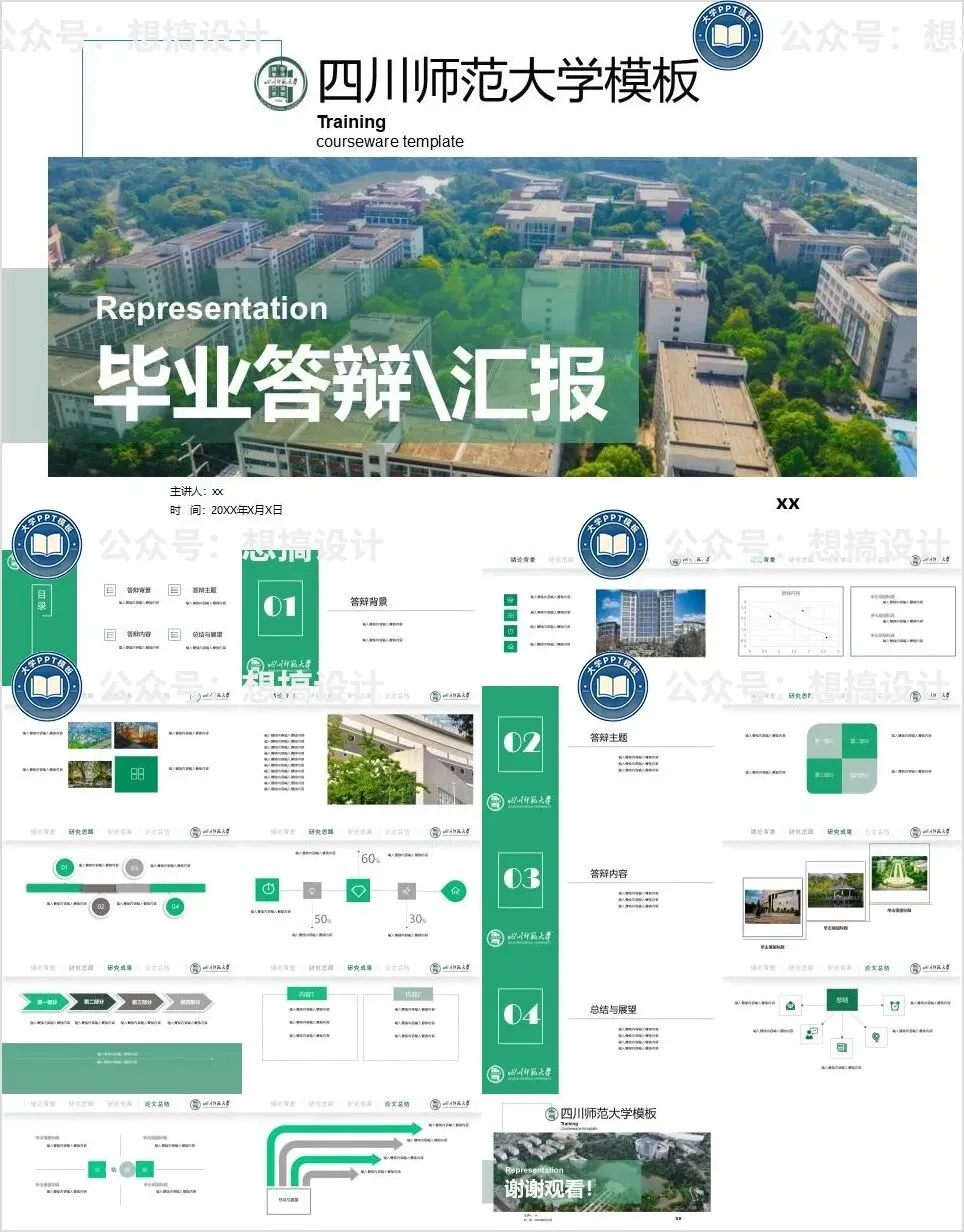The height and width of the screenshot is (1232, 964).
Task: Click the green 内容1 header box
Action: pyautogui.click(x=306, y=994)
